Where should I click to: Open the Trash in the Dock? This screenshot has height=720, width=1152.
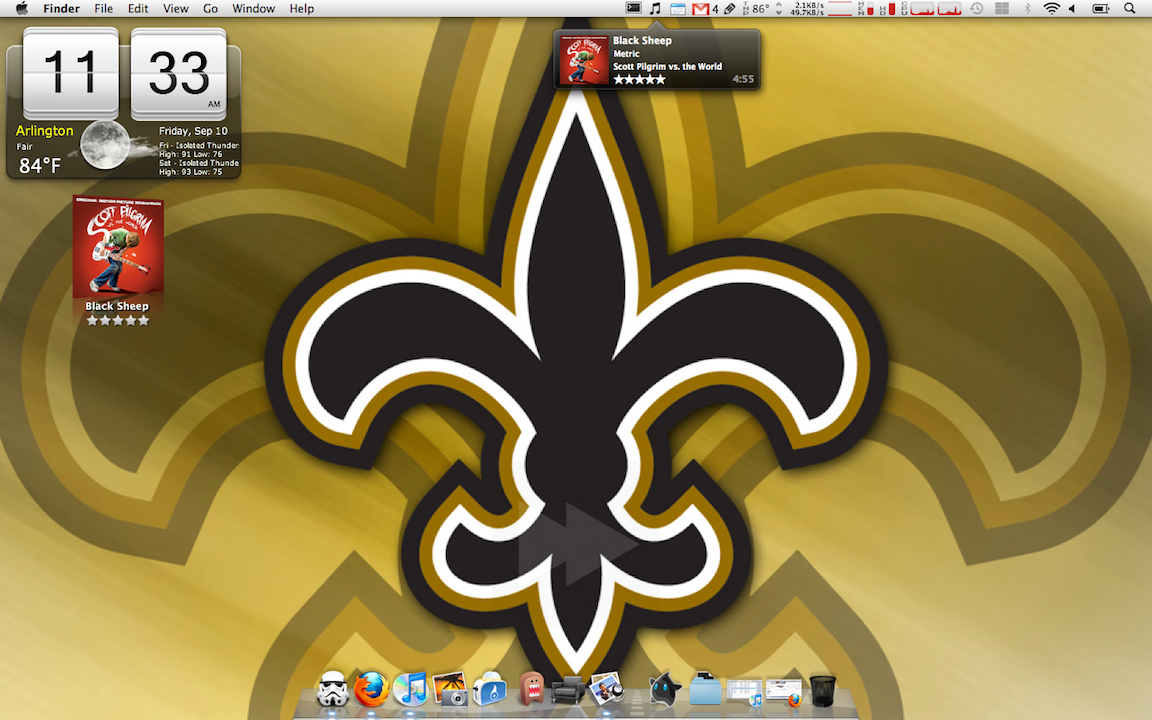tap(823, 691)
